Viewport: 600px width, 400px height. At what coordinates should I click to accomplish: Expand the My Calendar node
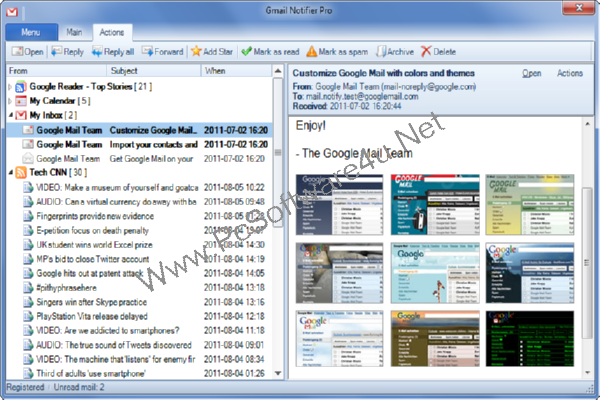point(10,101)
